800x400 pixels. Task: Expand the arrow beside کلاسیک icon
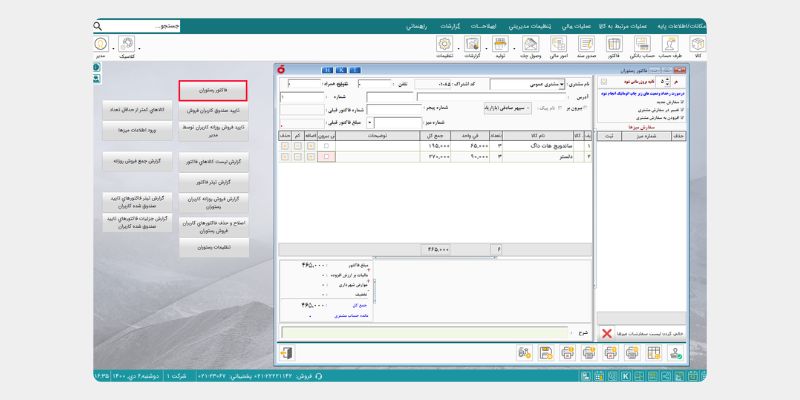click(139, 48)
